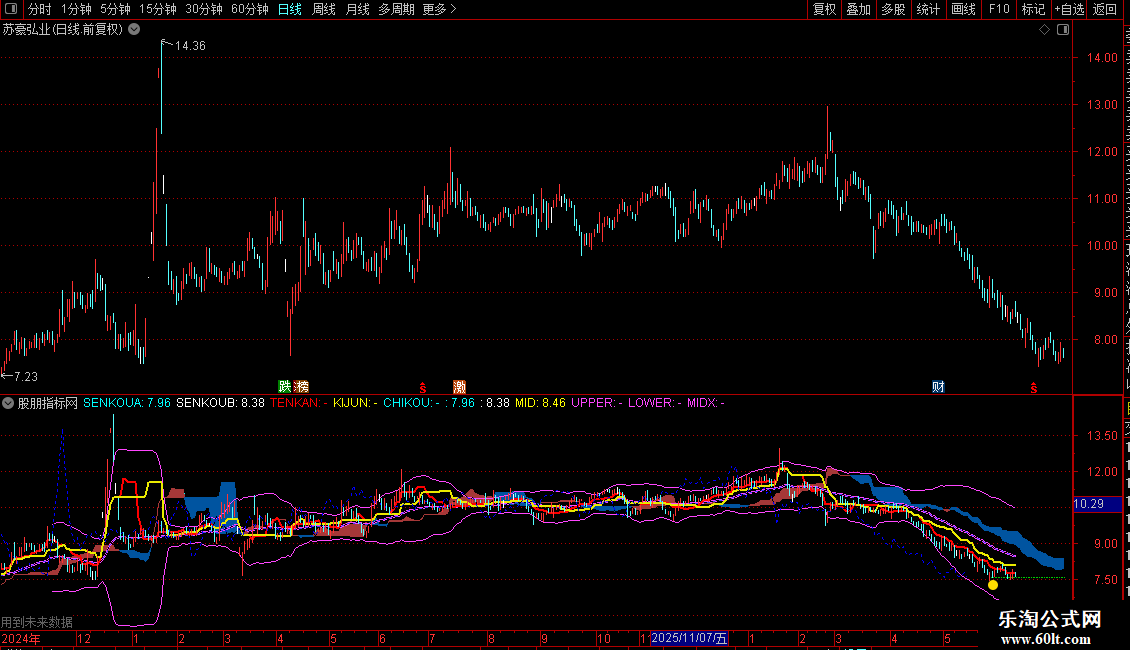Click the UPPER indicator label
Screen dimensions: 1130x650
[x=597, y=403]
